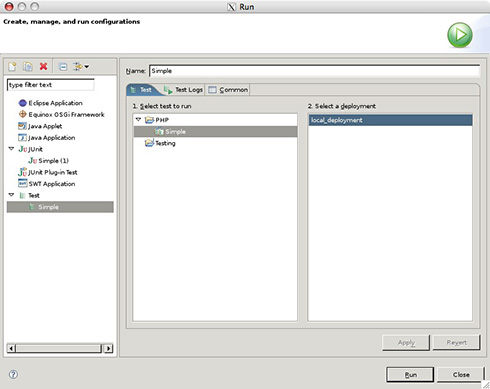Duplicate the selected launch configuration
This screenshot has height=389, width=490.
(28, 67)
